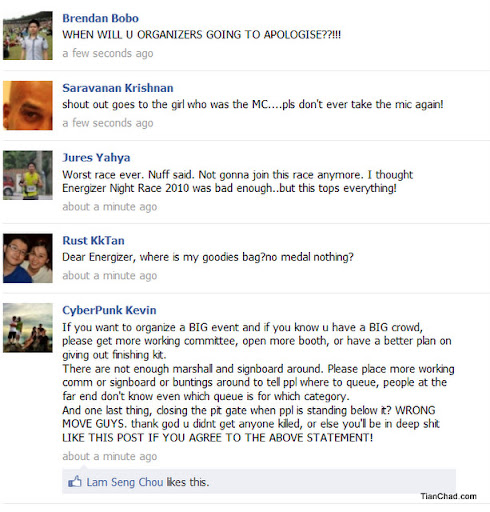The height and width of the screenshot is (512, 490).
Task: Click the TianChad.com watermark
Action: point(448,496)
